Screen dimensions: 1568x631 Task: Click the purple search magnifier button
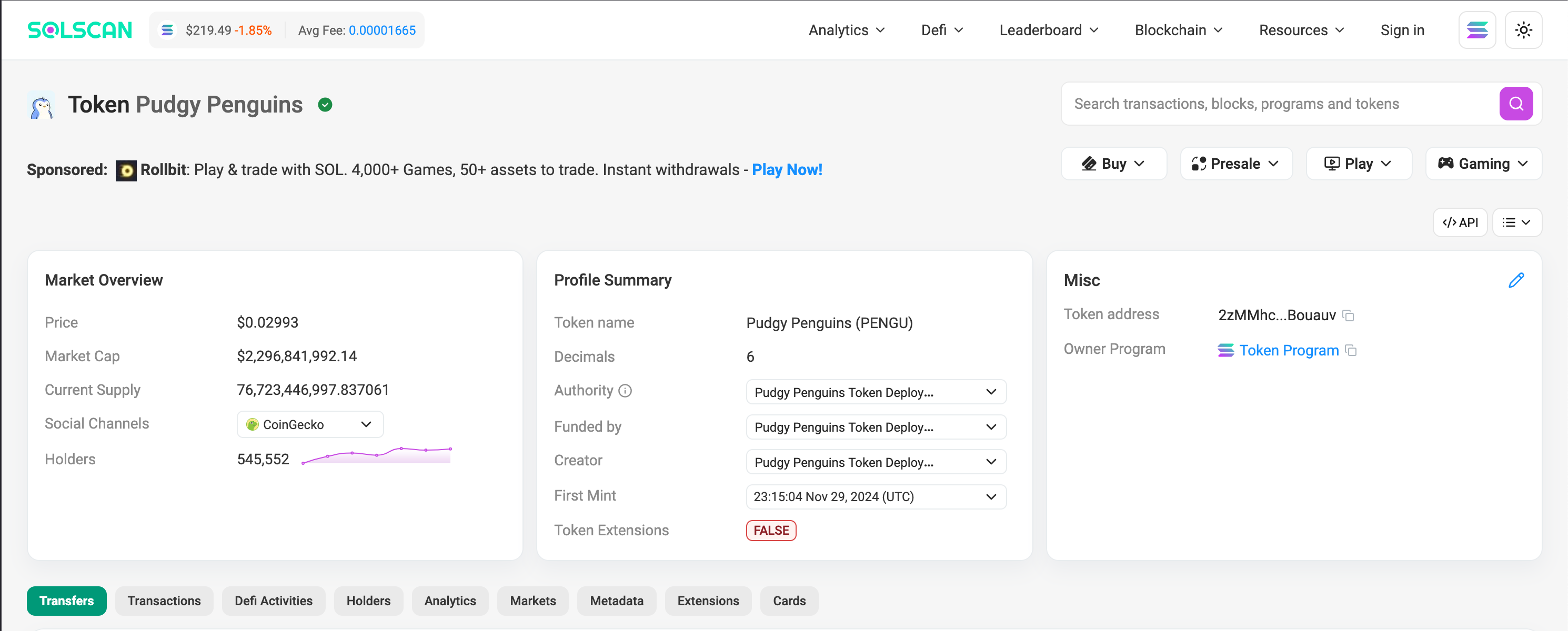click(1516, 104)
